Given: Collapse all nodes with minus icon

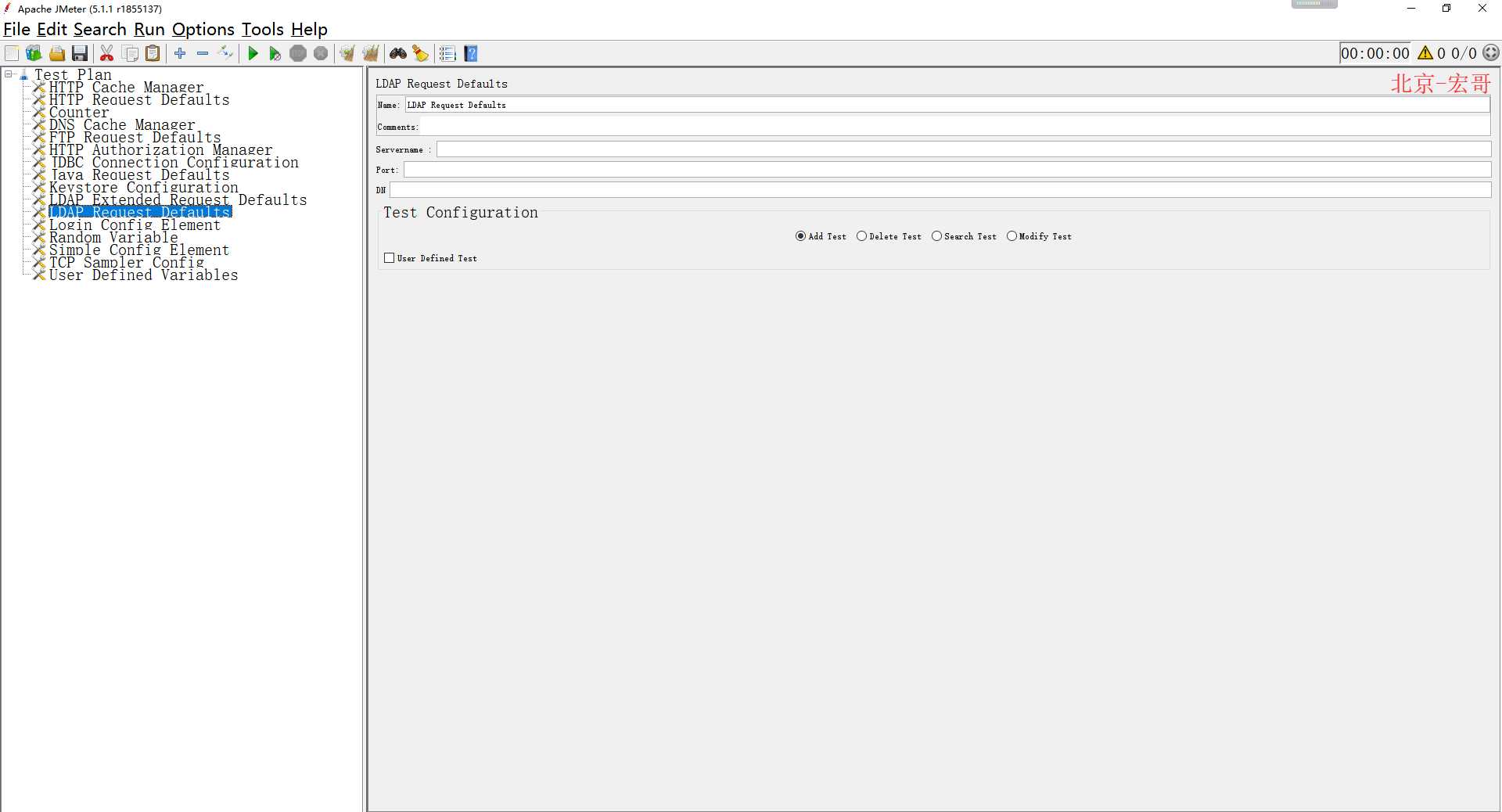Looking at the screenshot, I should click(203, 53).
